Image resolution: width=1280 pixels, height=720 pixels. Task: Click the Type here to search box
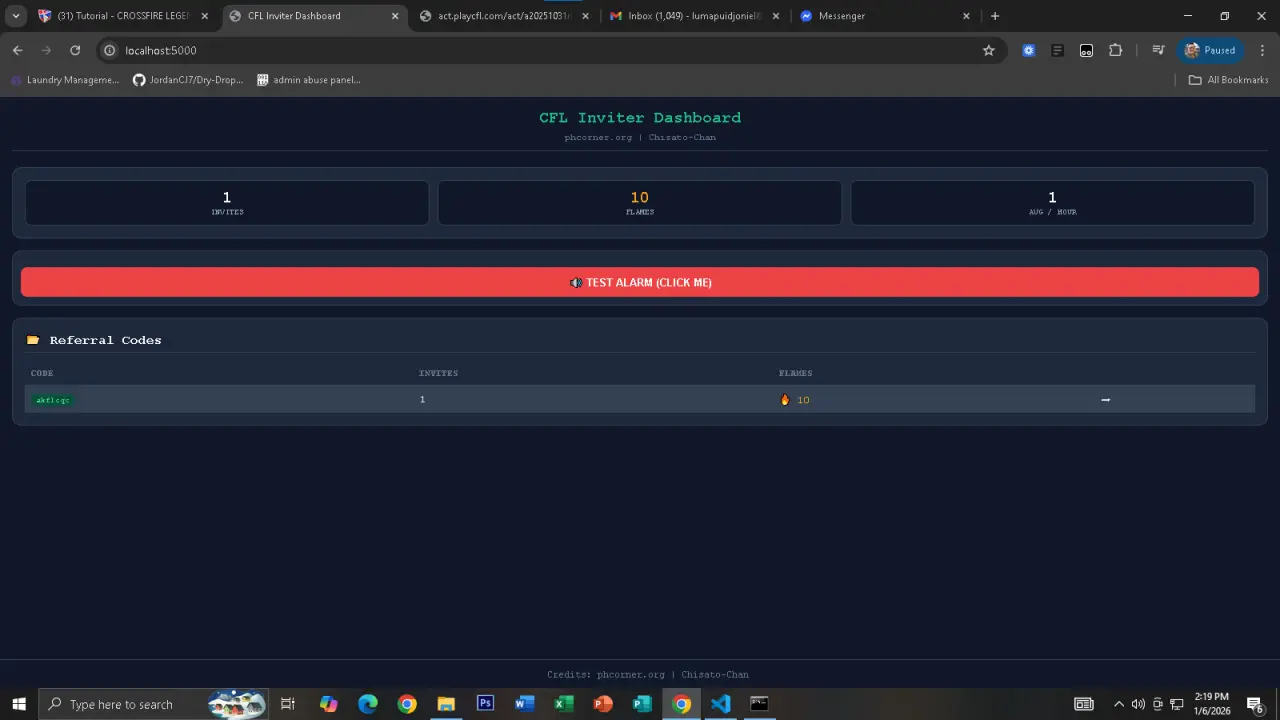tap(155, 704)
